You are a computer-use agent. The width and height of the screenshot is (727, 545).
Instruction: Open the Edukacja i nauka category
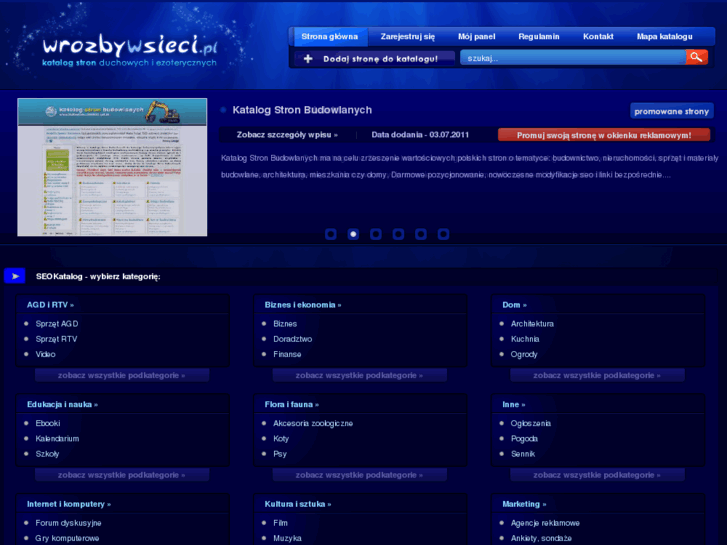[62, 404]
